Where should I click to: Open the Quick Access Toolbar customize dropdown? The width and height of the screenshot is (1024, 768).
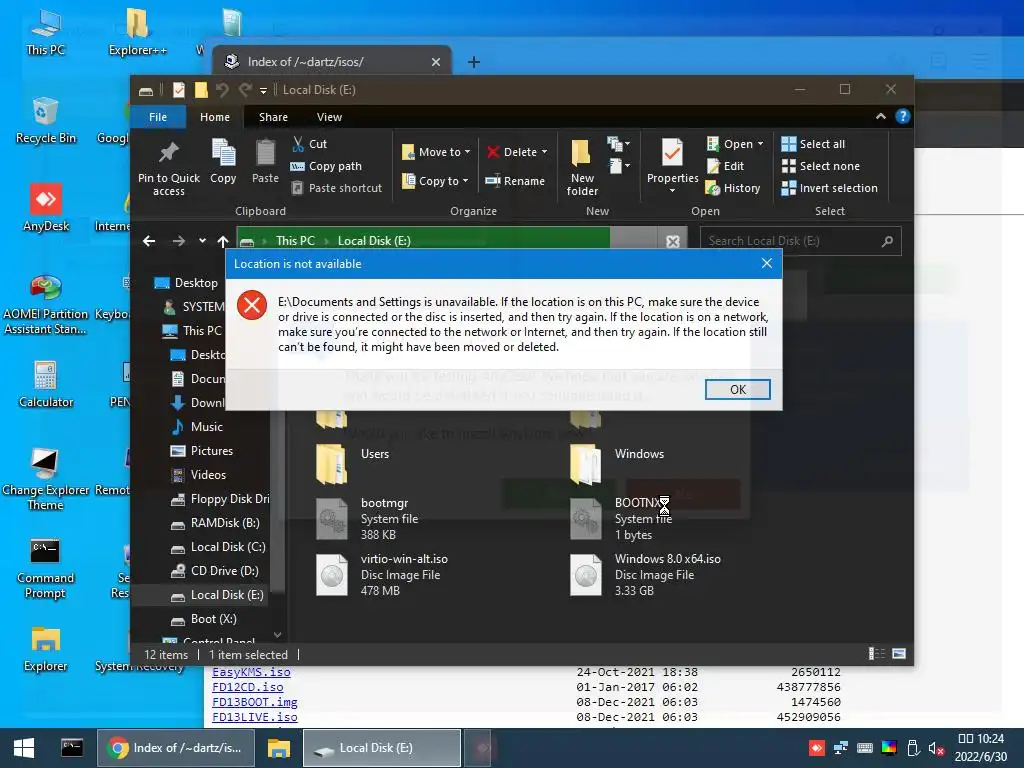(263, 90)
